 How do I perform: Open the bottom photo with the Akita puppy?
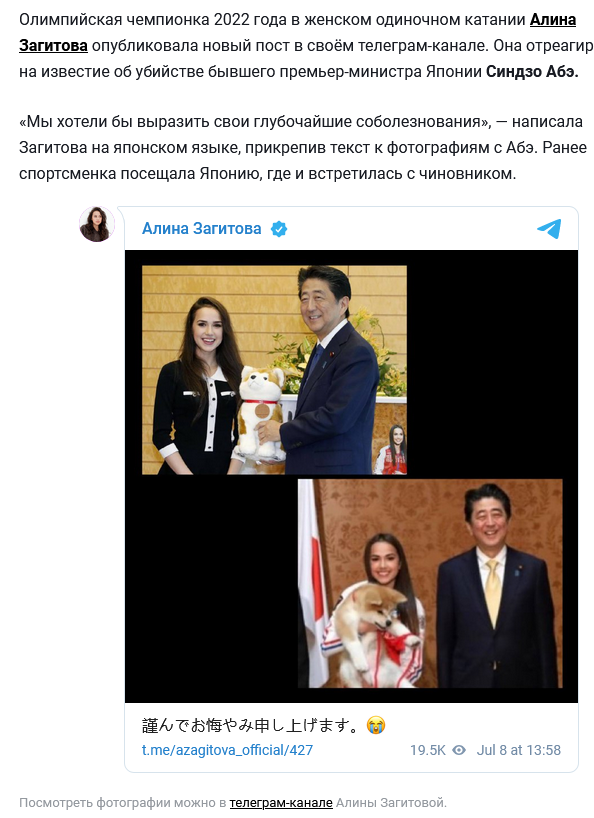tap(430, 583)
